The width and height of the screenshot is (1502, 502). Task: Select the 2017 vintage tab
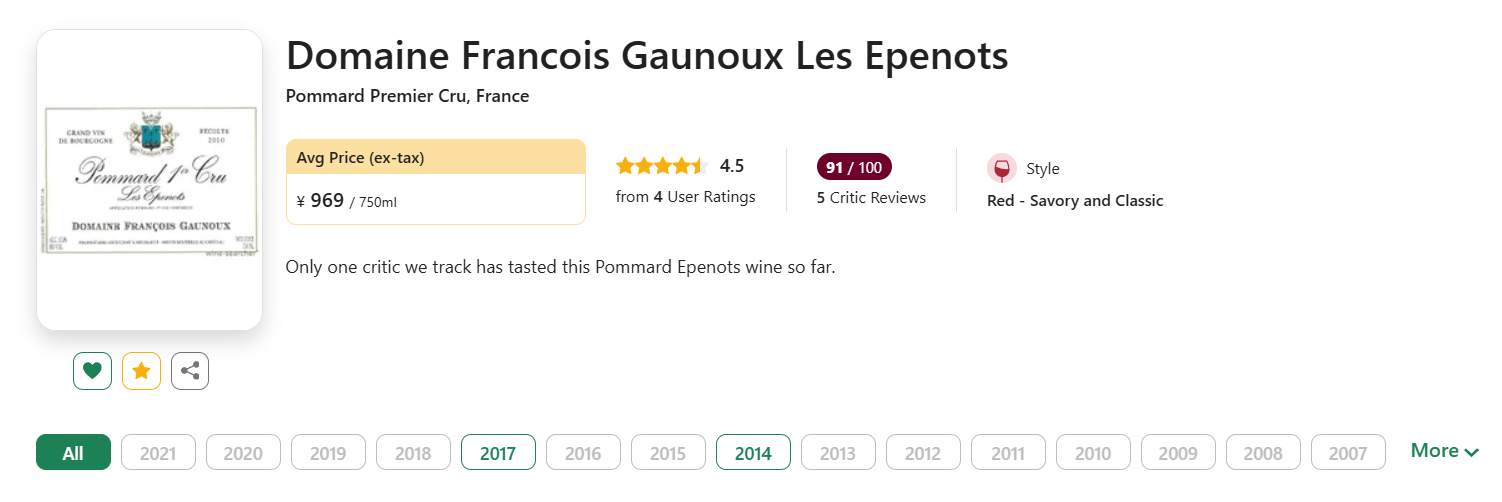click(x=498, y=453)
